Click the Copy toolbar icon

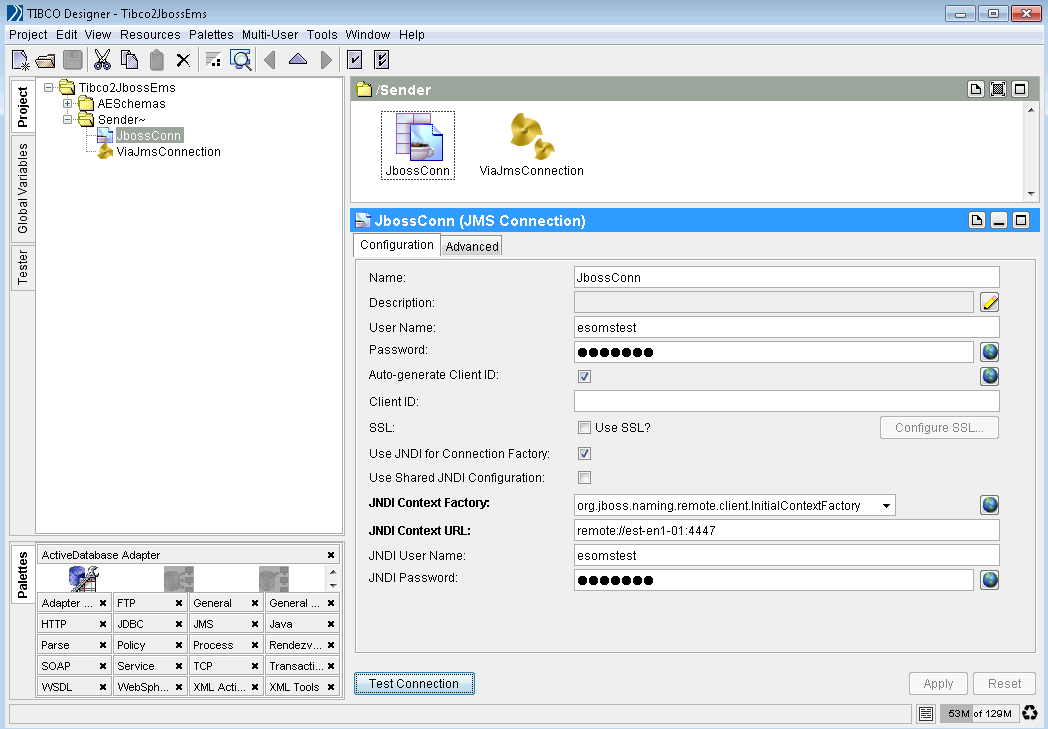tap(129, 60)
